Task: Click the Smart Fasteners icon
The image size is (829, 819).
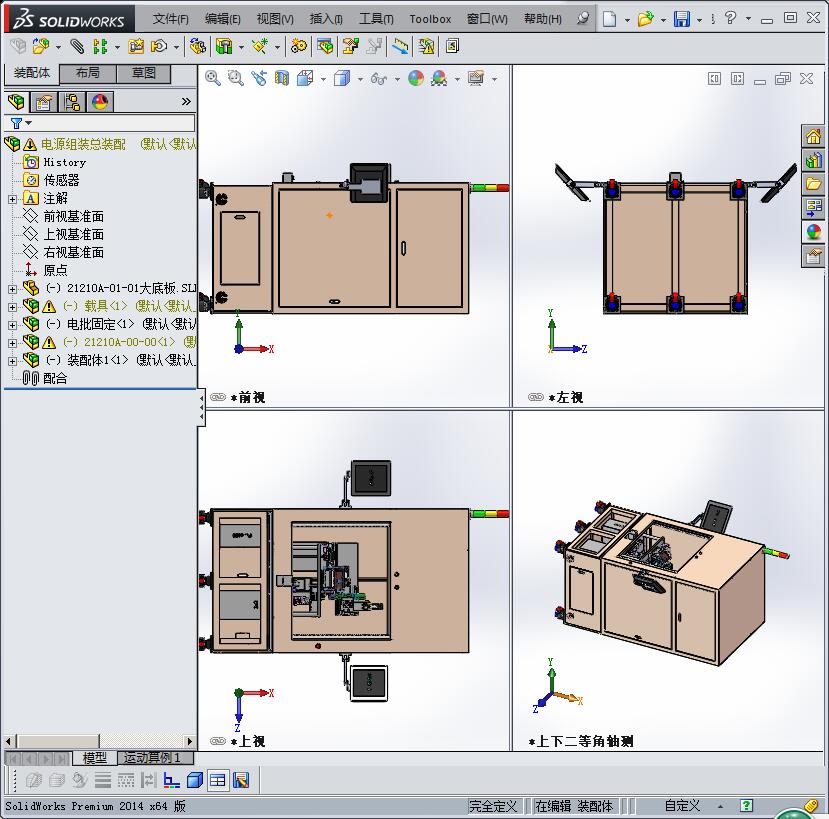Action: [136, 47]
